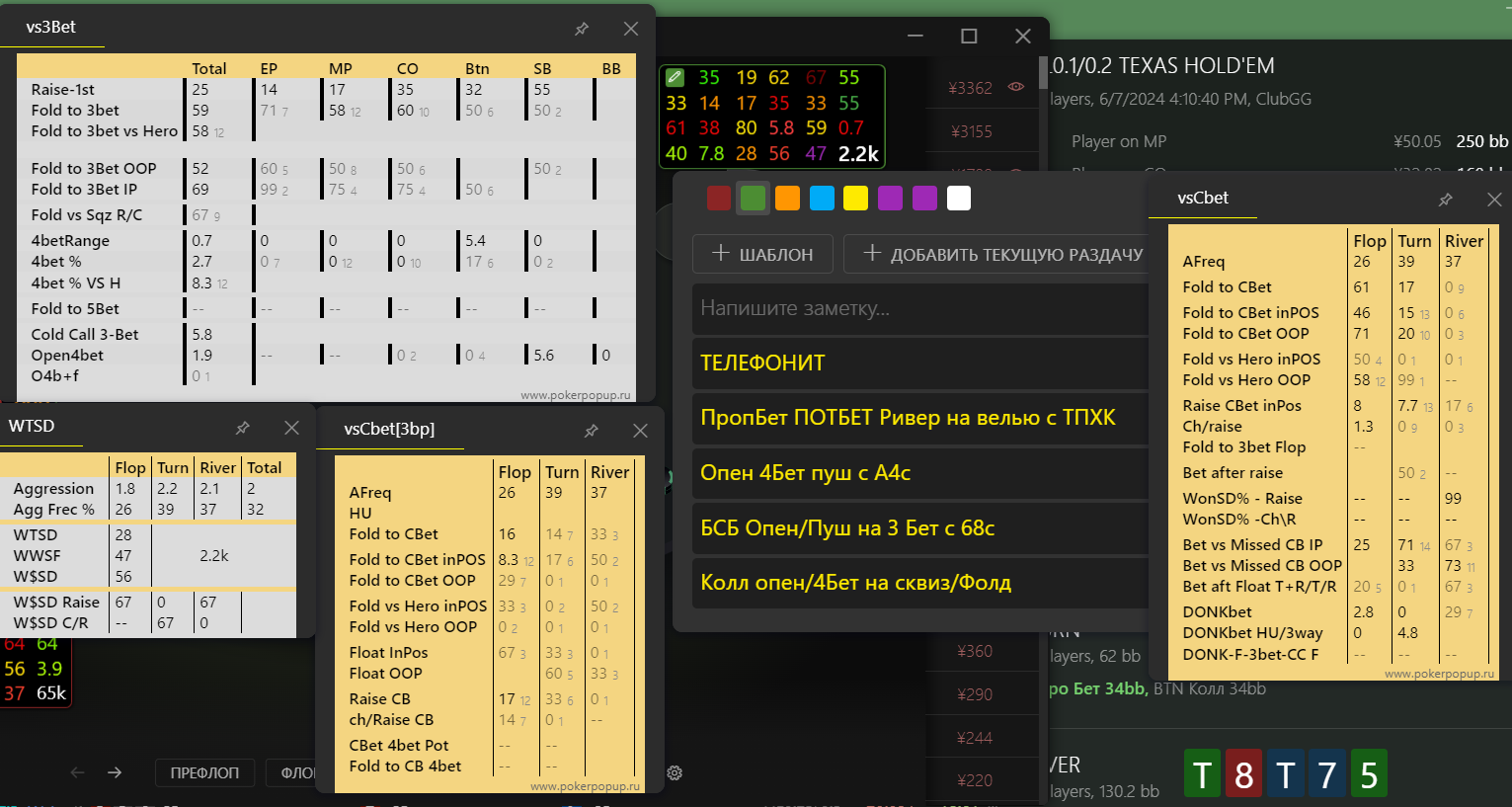Open www.pokerpopup.ru link in vs3Bet
The width and height of the screenshot is (1512, 807).
click(575, 395)
